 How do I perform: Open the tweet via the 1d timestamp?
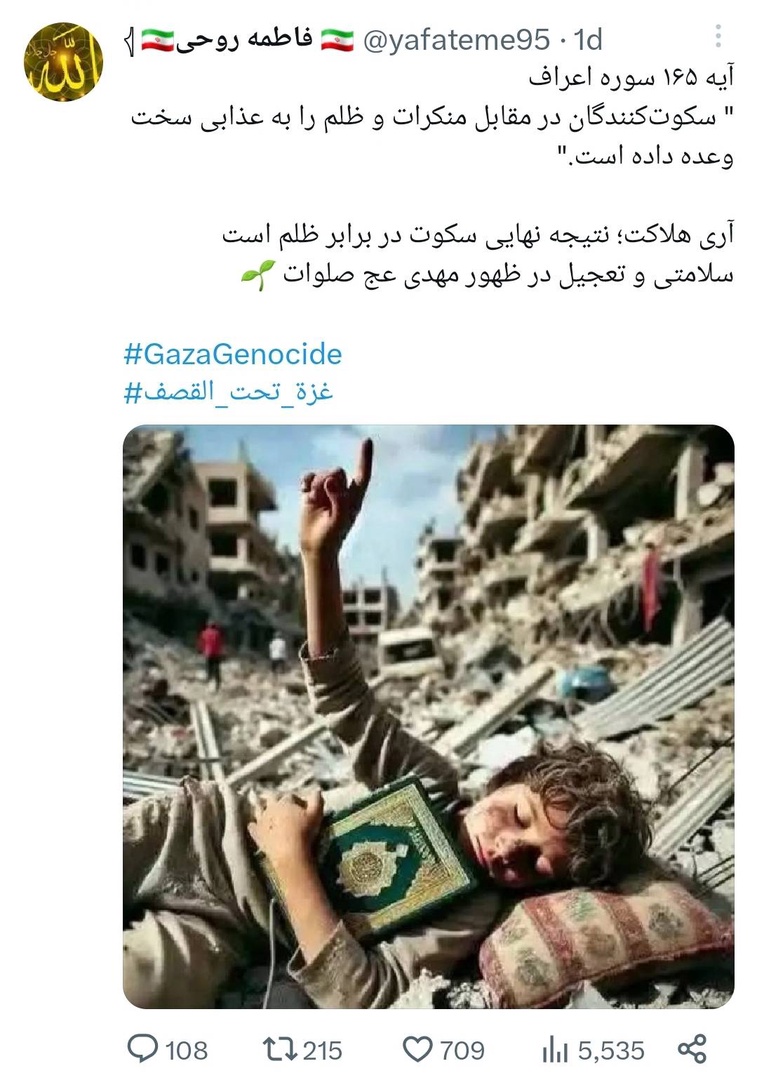click(588, 40)
